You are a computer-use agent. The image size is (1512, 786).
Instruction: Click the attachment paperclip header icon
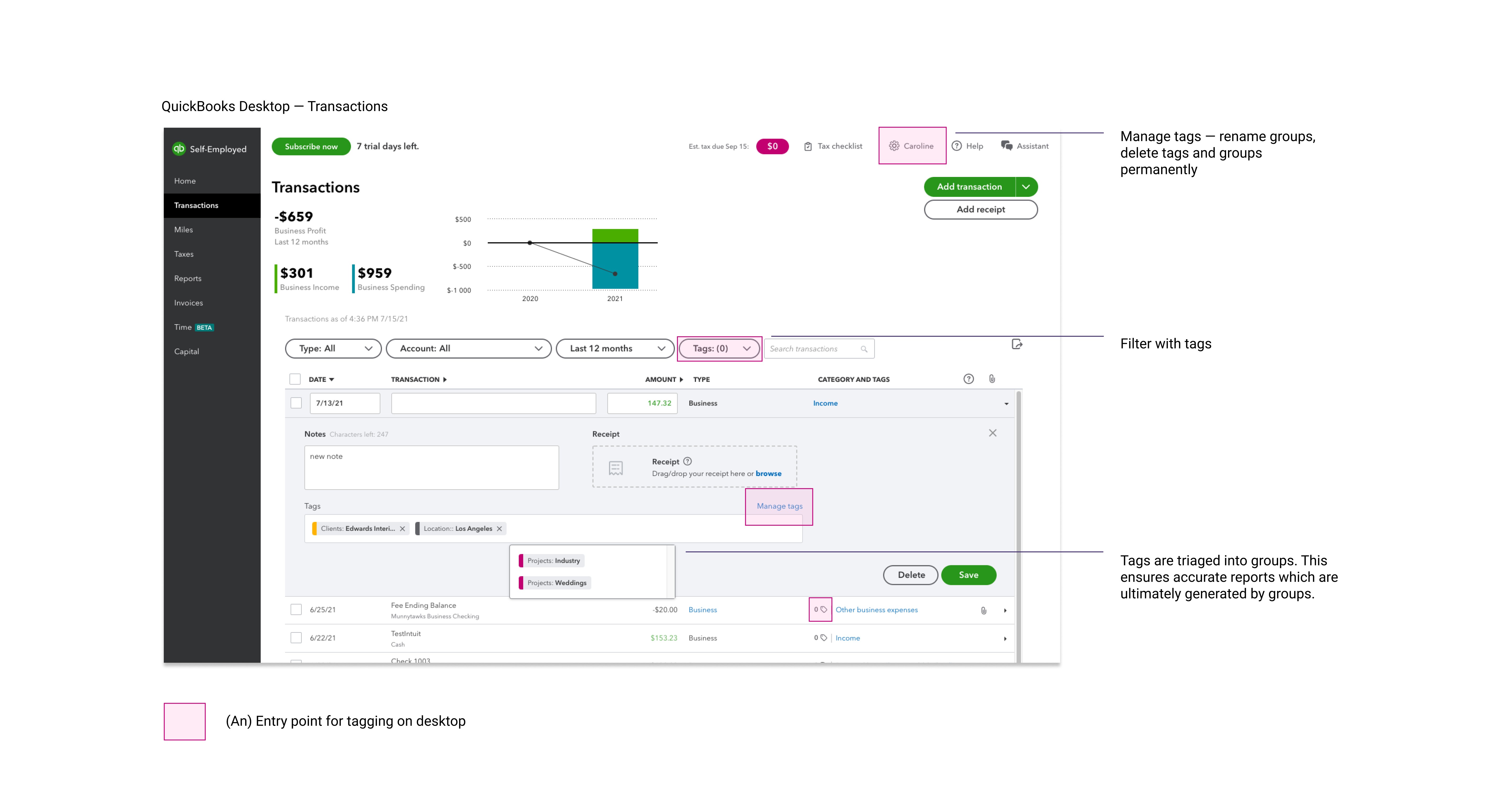(x=992, y=379)
